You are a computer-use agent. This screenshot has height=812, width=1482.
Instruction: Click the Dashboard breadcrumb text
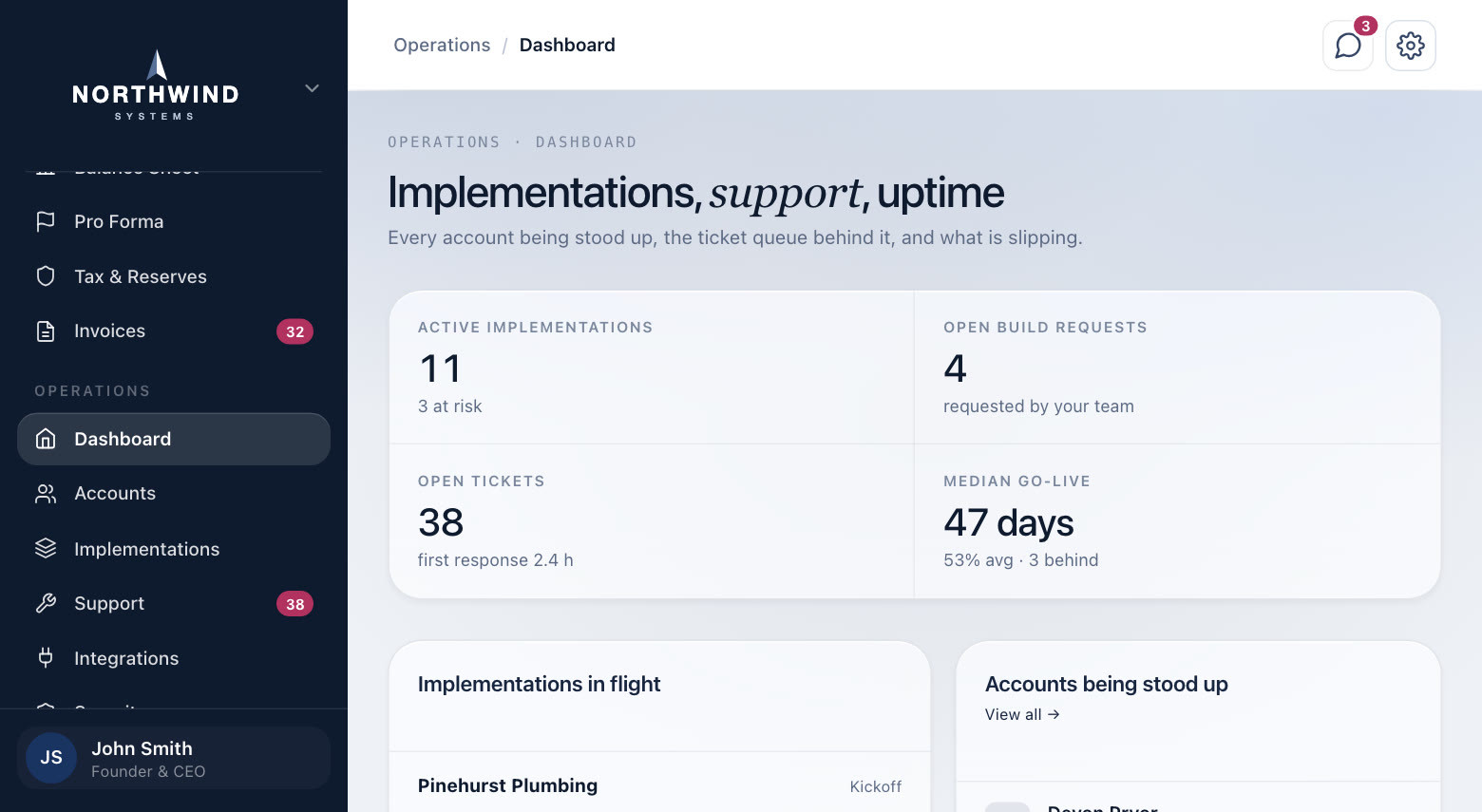[567, 46]
